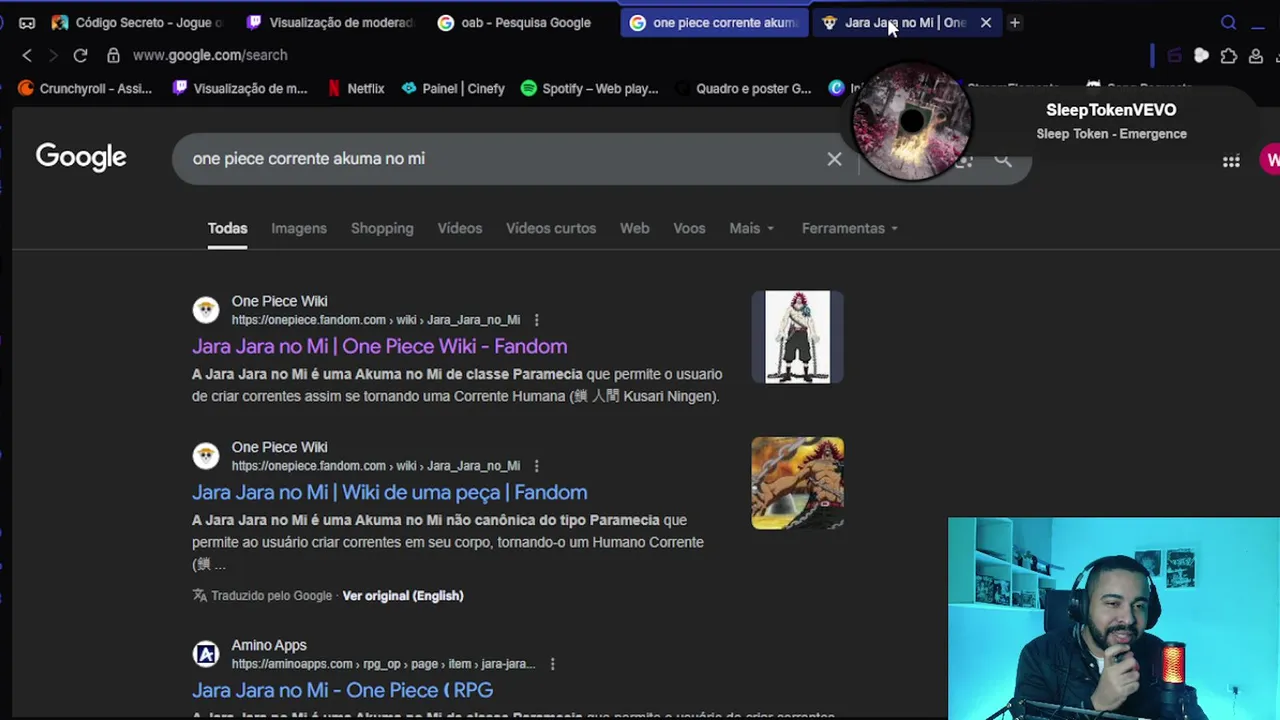Open the standing character thumbnail of first result
This screenshot has width=1280, height=720.
(x=797, y=337)
